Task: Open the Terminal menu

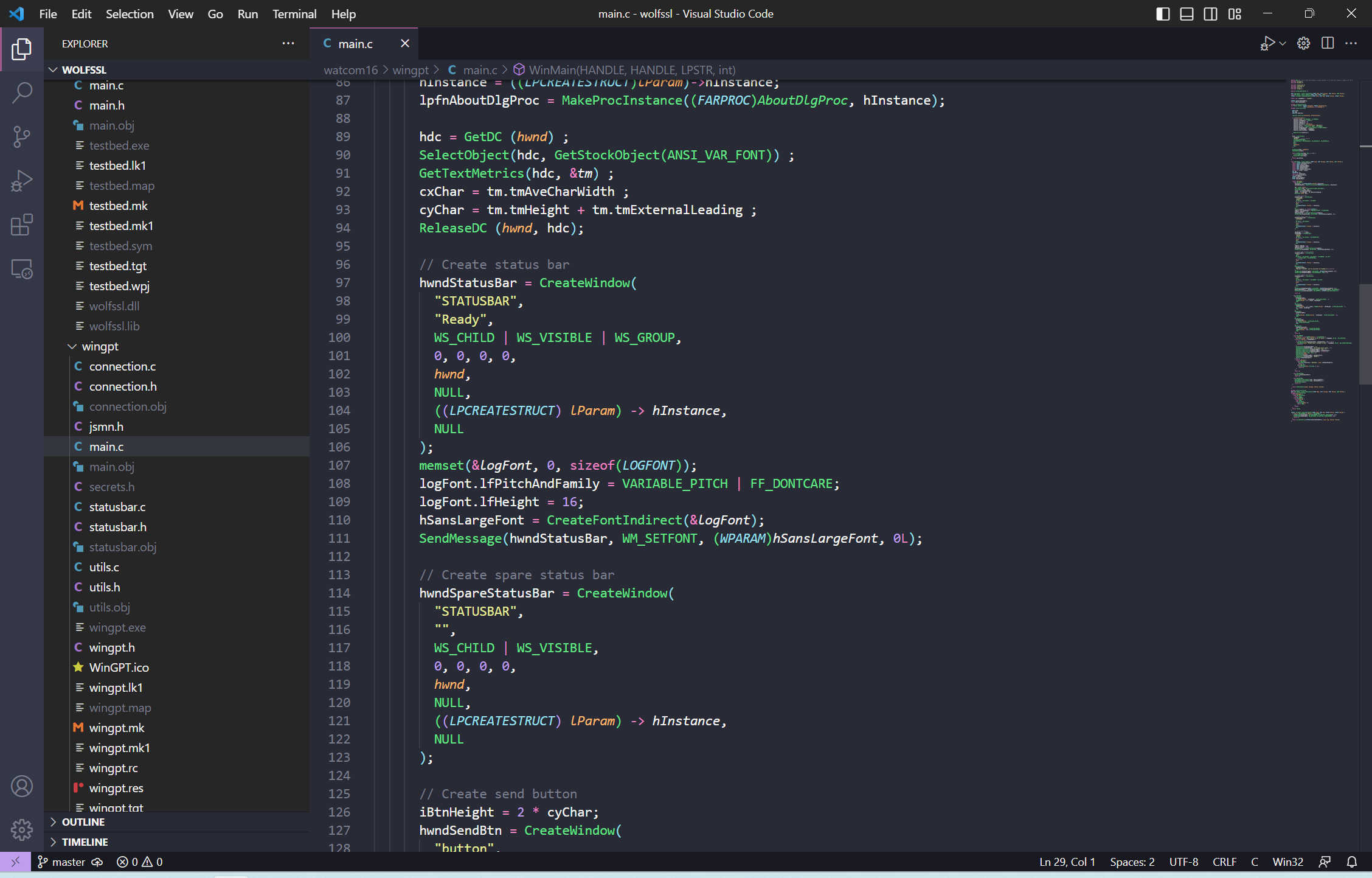Action: (294, 14)
